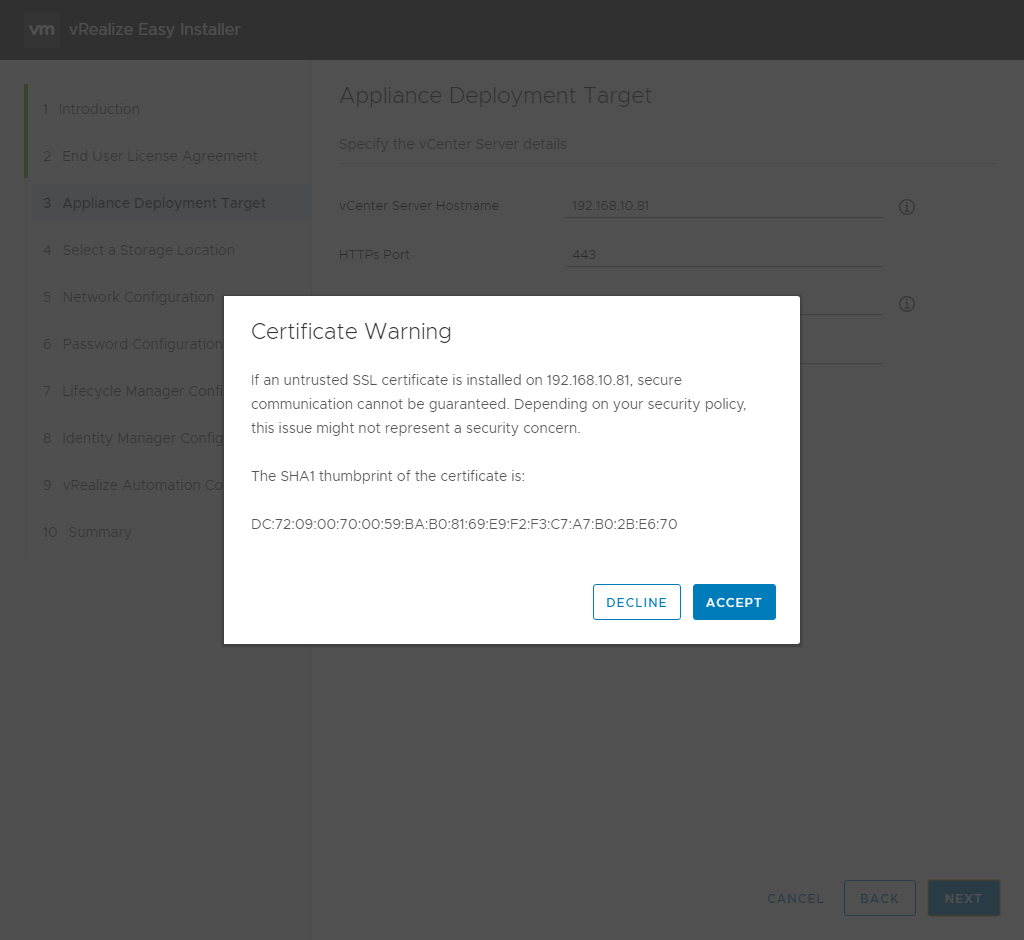This screenshot has height=940, width=1024.
Task: Open step 9 vRealize Automation Configuration
Action: pos(133,485)
